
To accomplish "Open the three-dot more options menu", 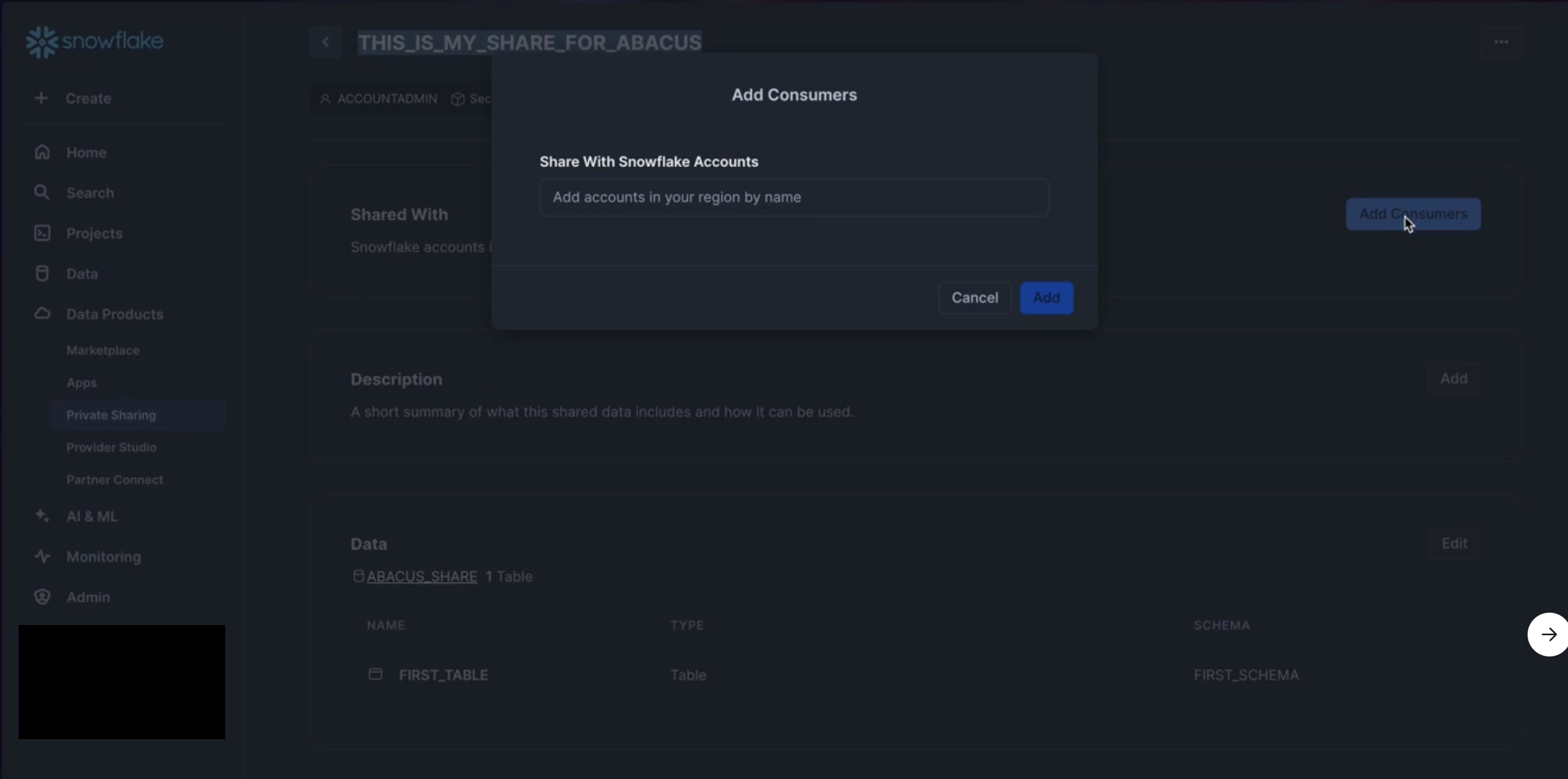I will (x=1501, y=42).
